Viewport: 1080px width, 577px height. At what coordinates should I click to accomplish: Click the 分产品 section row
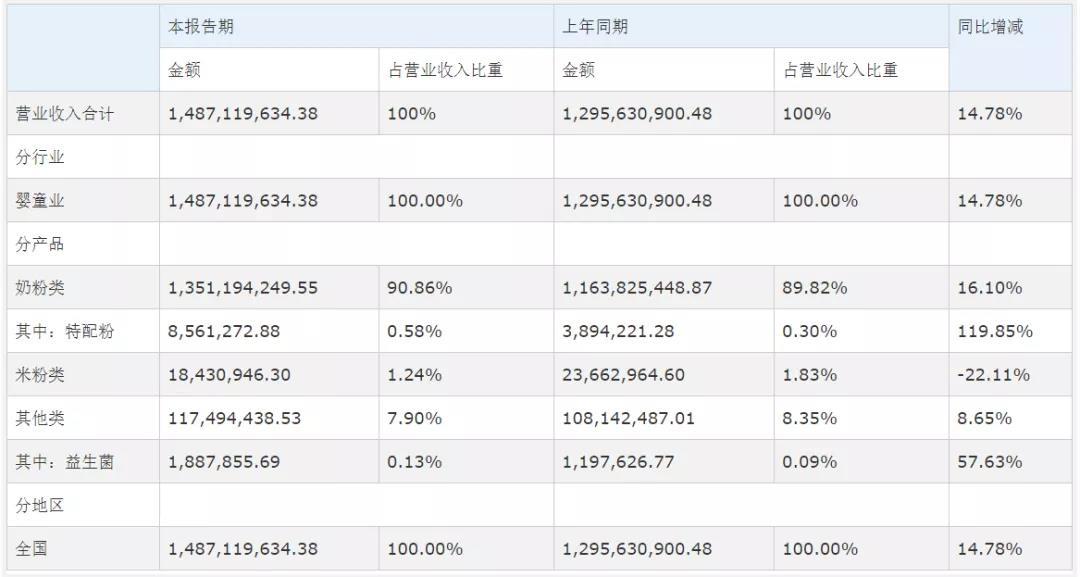click(x=41, y=245)
